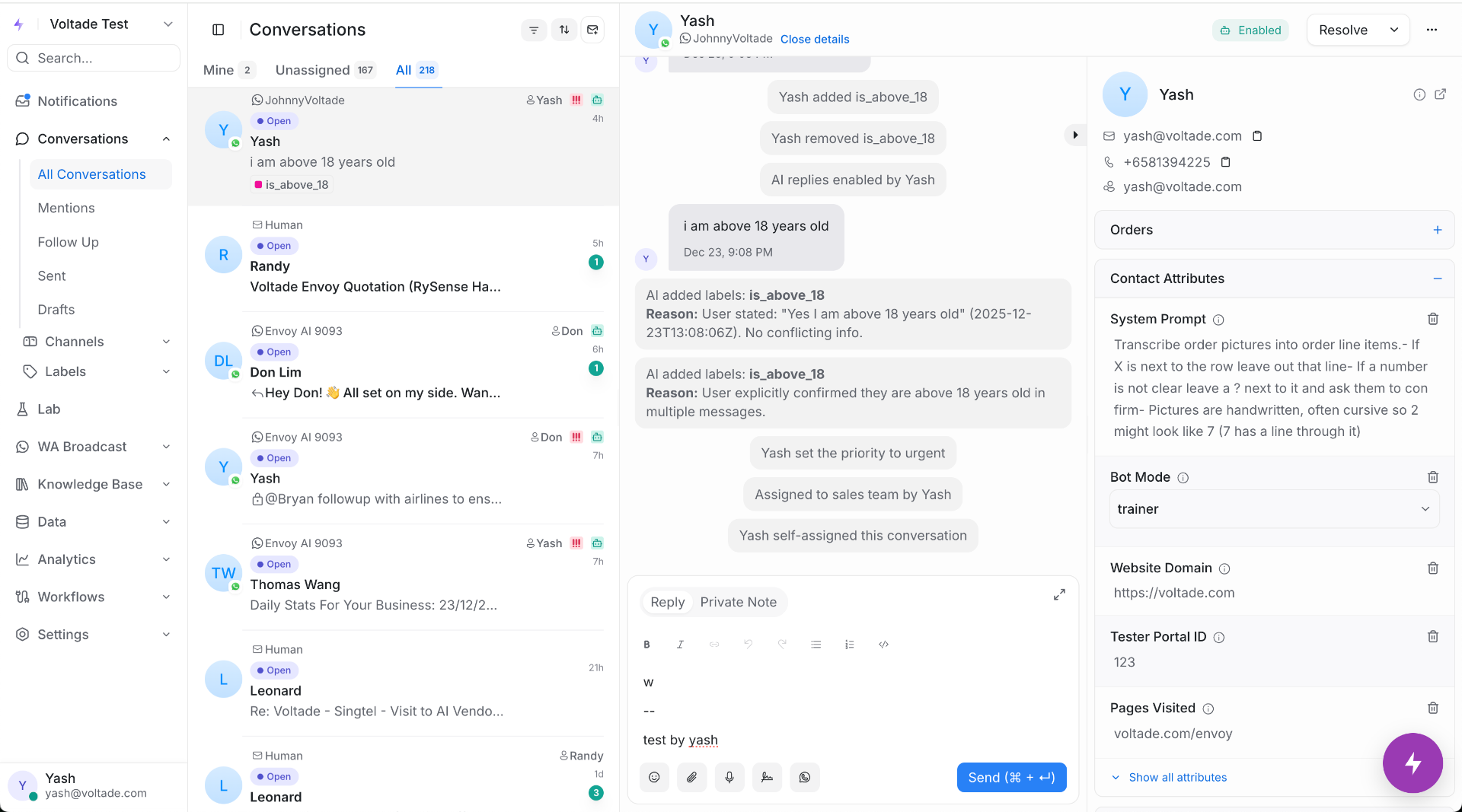Image resolution: width=1462 pixels, height=812 pixels.
Task: Select the Mine conversations tab
Action: [229, 70]
